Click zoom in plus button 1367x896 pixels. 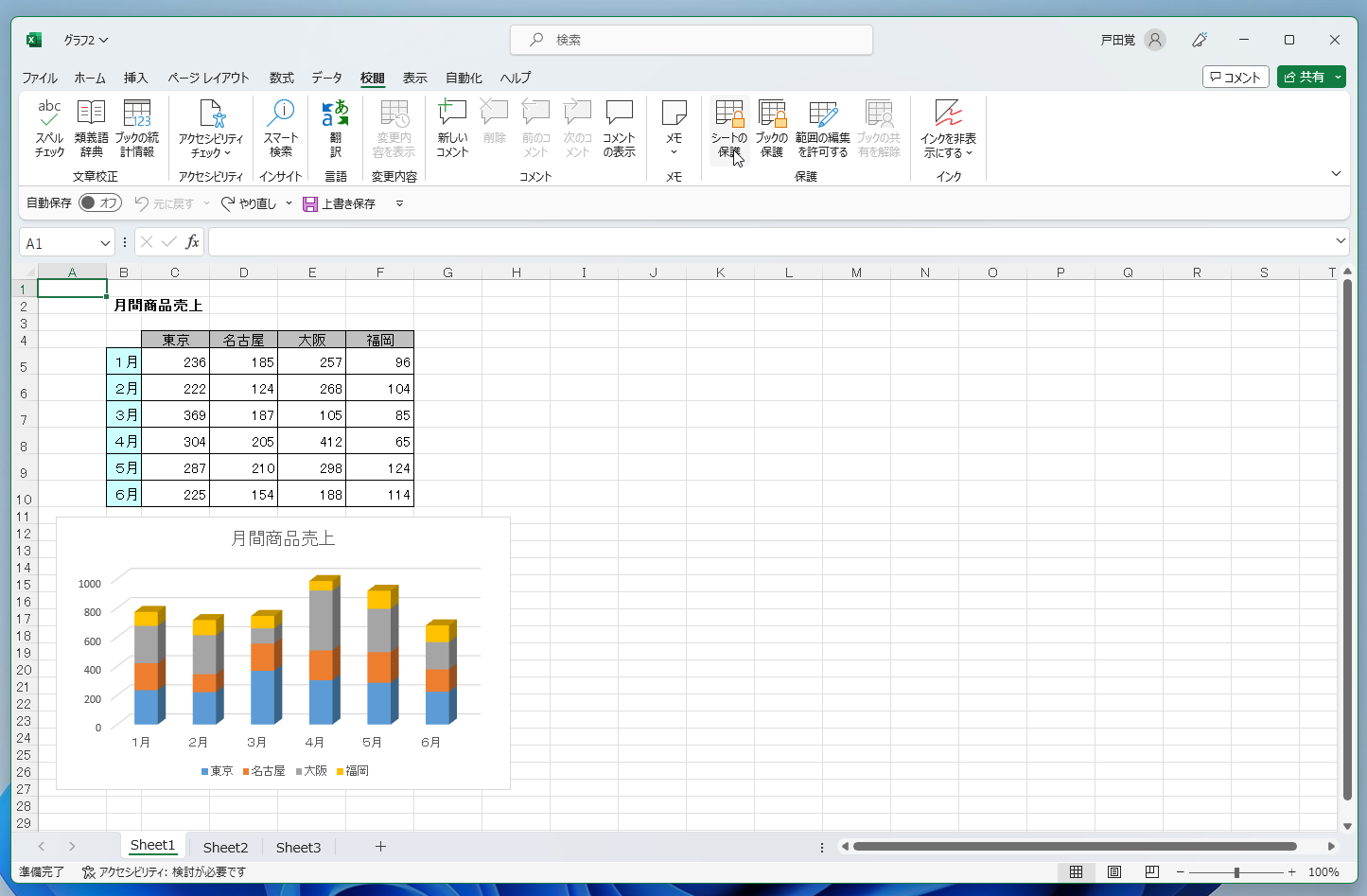(1292, 872)
